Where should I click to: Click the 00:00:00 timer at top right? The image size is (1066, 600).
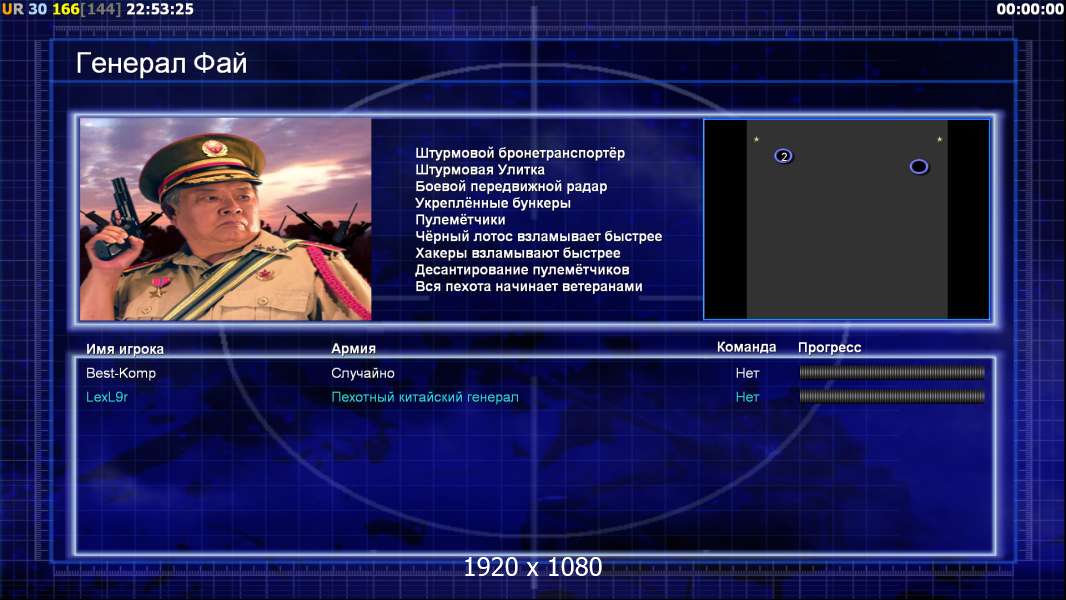click(1030, 9)
